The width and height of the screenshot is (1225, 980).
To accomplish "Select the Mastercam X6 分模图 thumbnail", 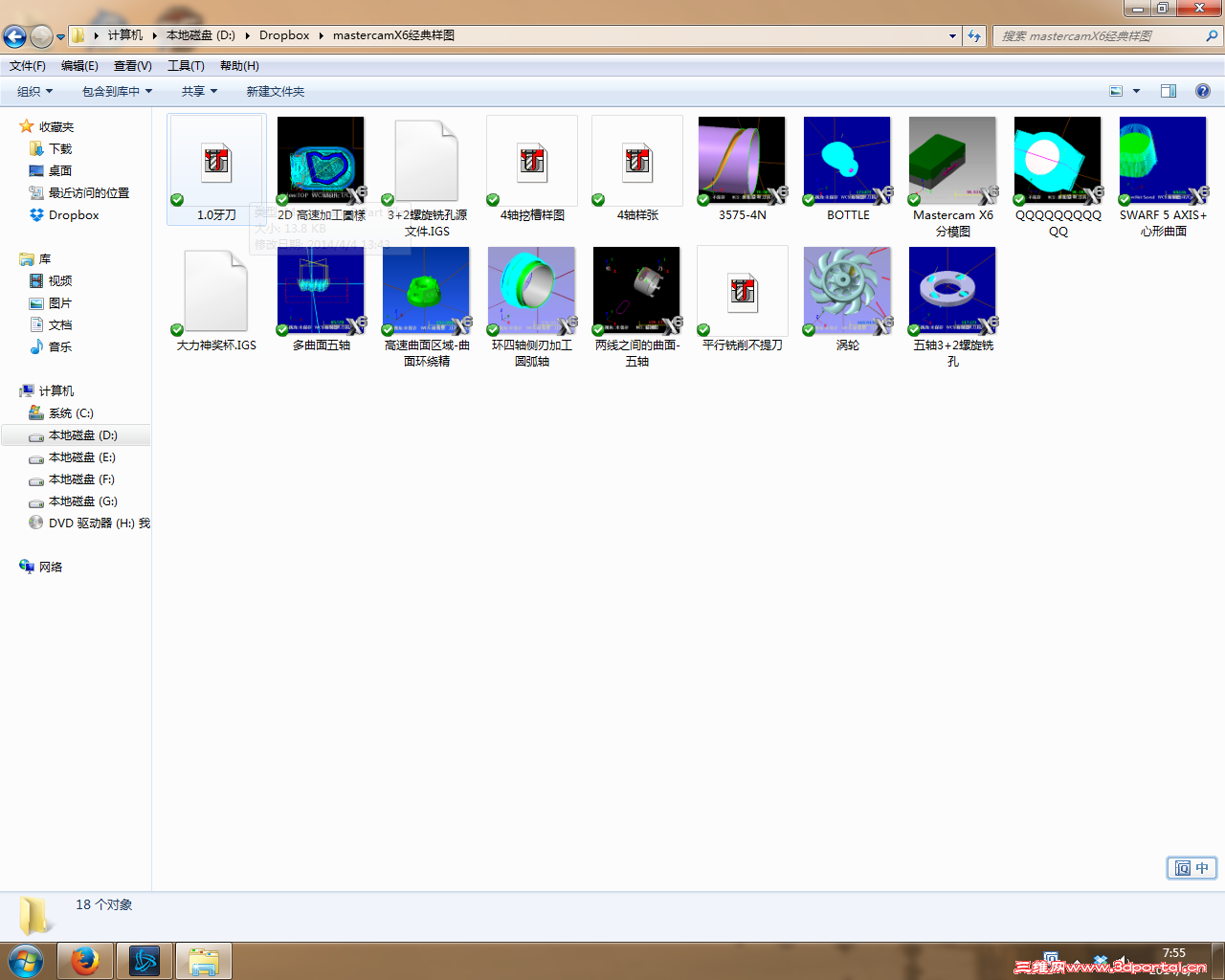I will (x=953, y=161).
